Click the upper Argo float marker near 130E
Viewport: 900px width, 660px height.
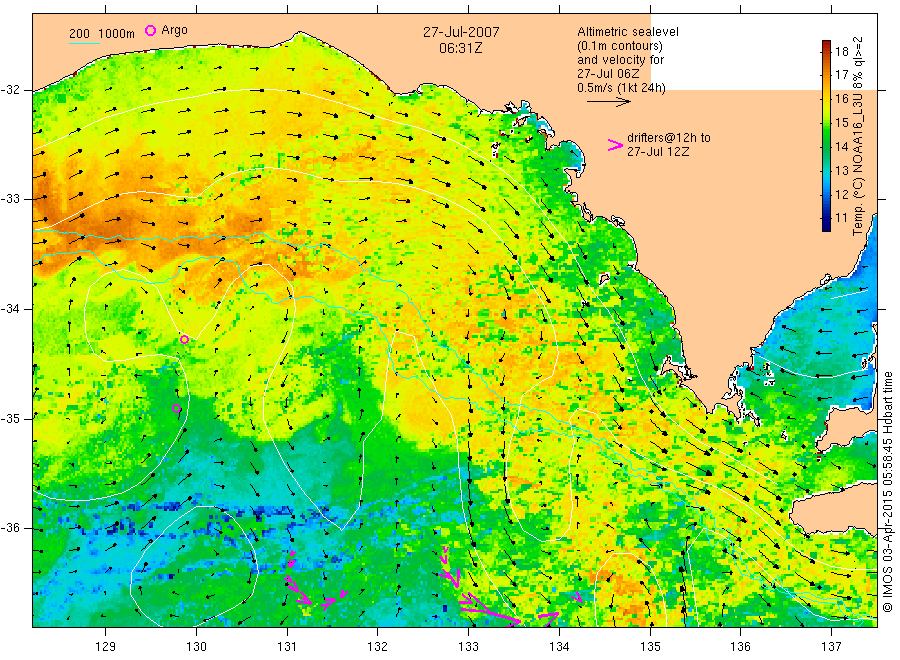(184, 340)
